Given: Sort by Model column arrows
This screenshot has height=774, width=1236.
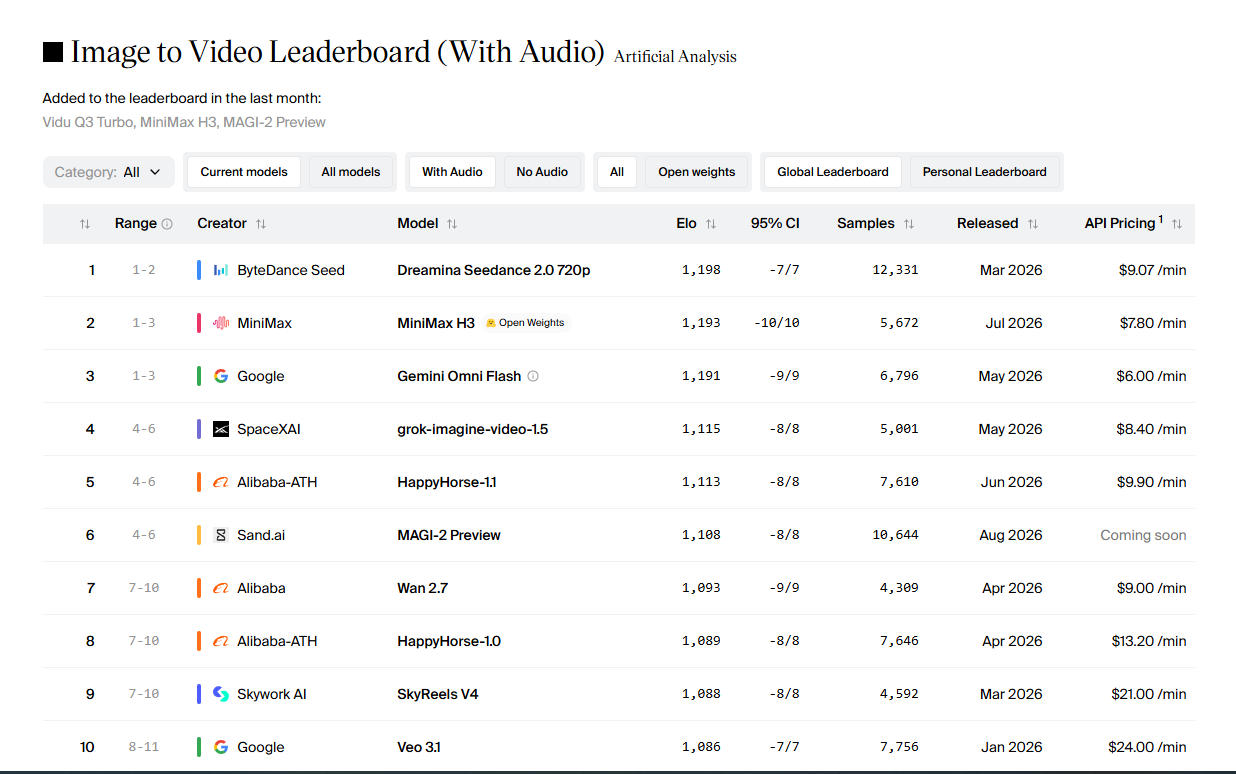Looking at the screenshot, I should coord(452,224).
